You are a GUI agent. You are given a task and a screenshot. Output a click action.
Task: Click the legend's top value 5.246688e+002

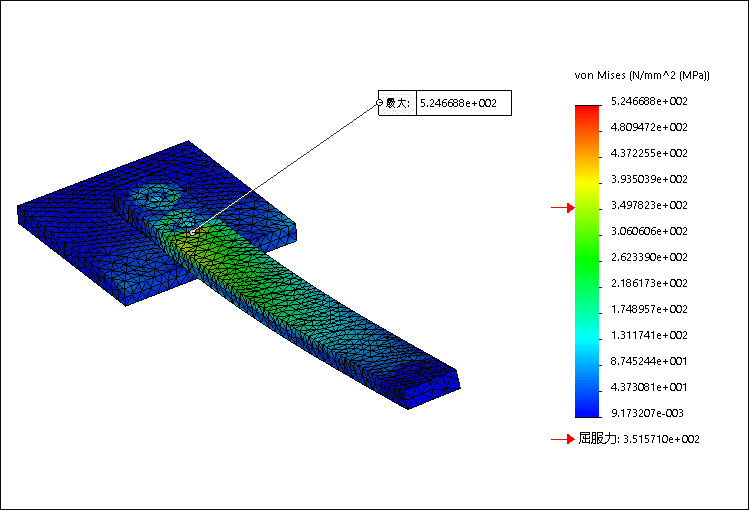649,101
